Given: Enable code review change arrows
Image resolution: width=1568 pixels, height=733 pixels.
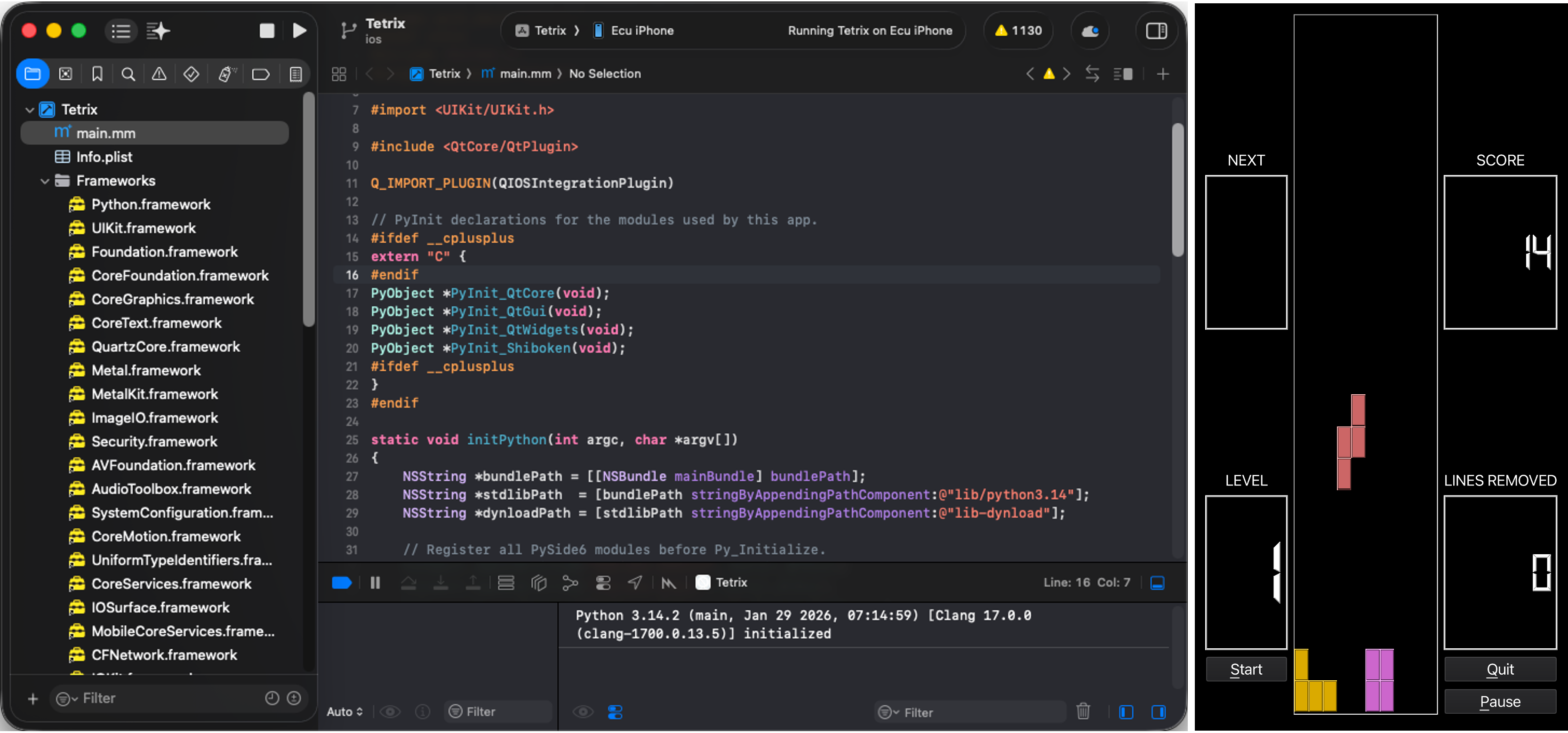Looking at the screenshot, I should pos(1092,74).
